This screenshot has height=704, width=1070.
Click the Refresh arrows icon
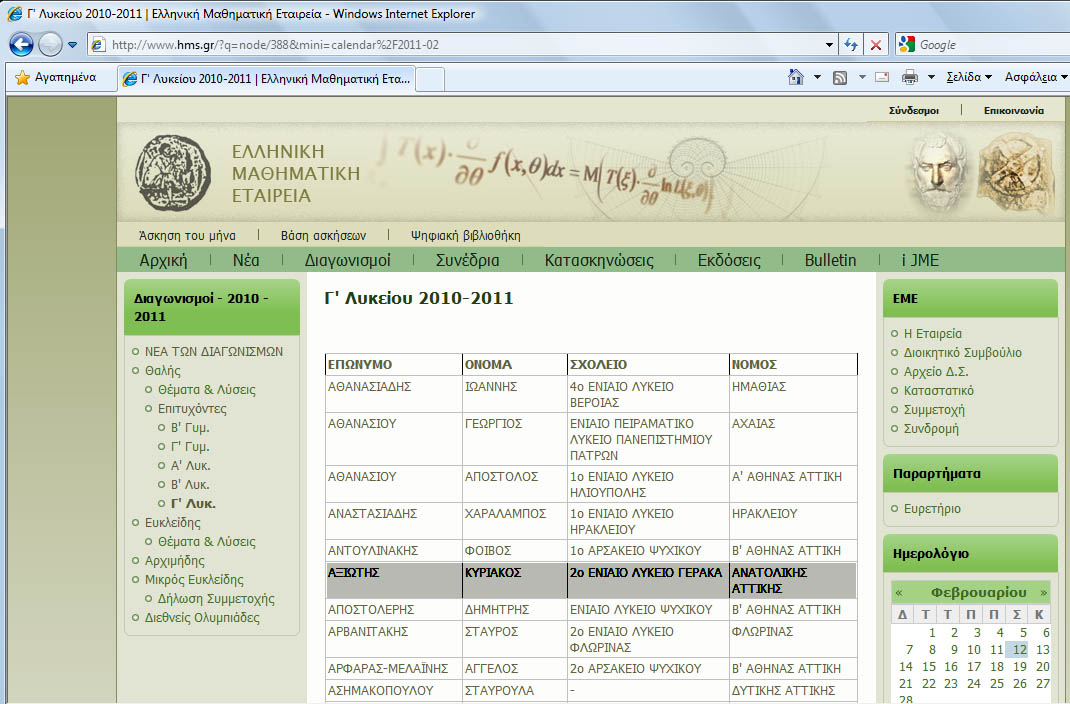[850, 45]
